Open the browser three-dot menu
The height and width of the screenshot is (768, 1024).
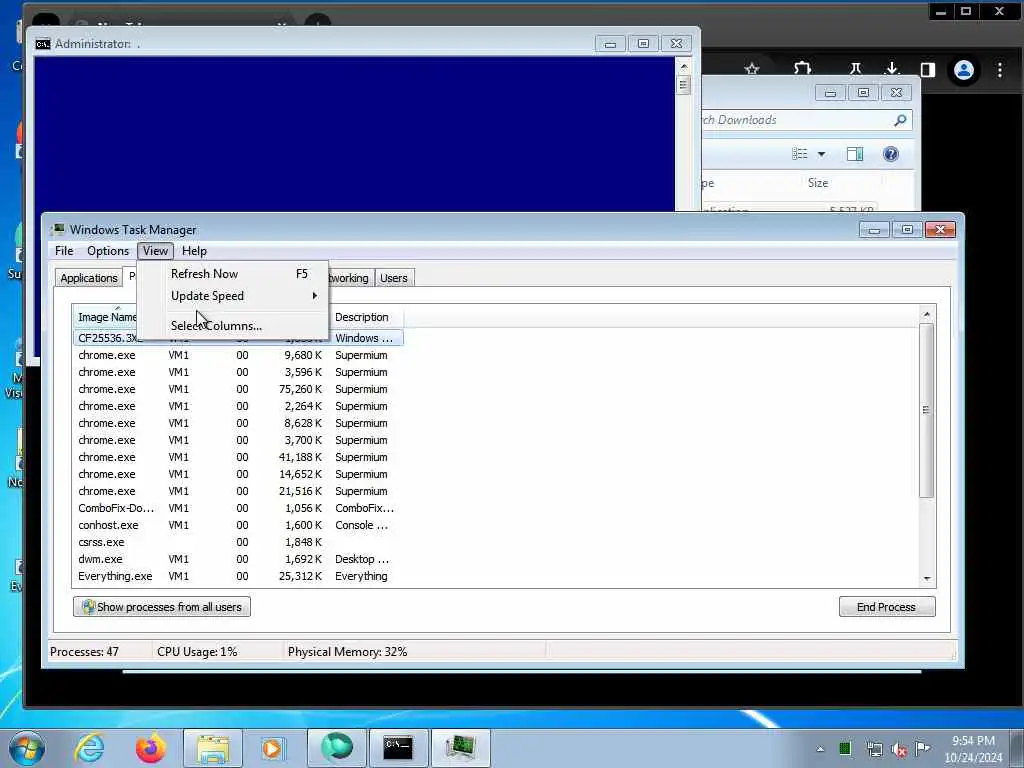coord(1000,70)
